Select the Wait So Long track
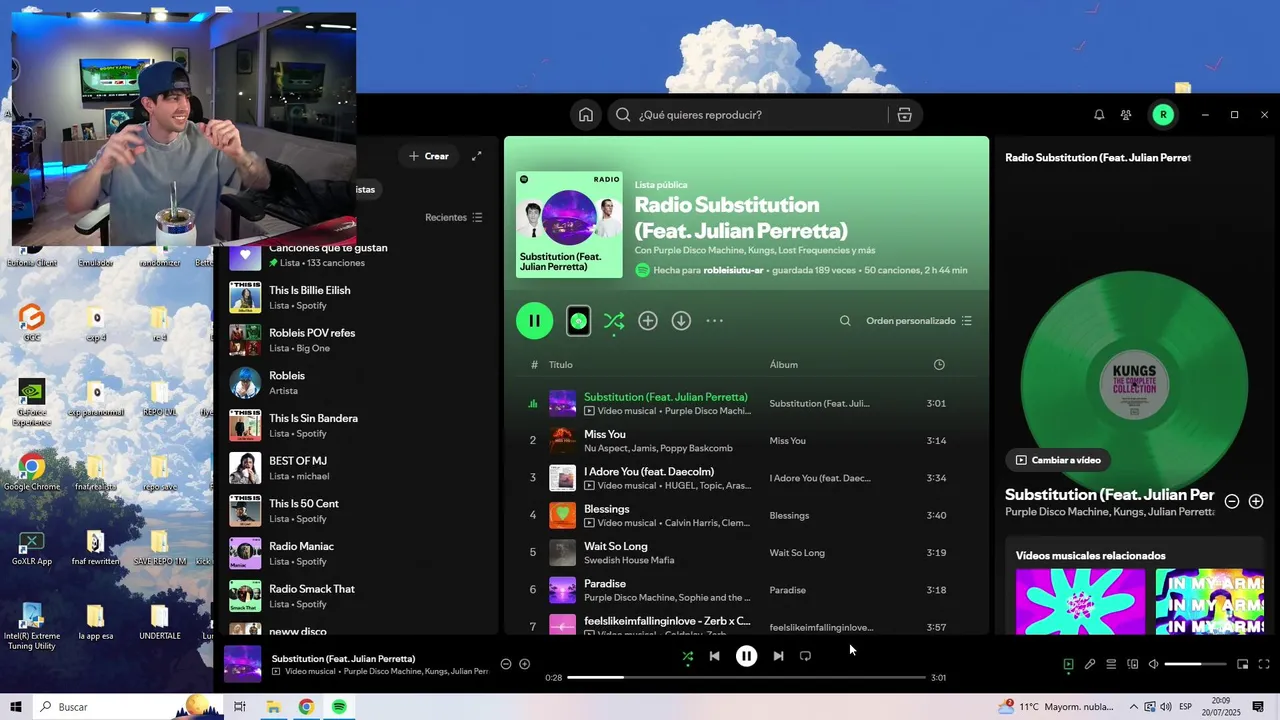This screenshot has height=720, width=1280. pos(747,553)
